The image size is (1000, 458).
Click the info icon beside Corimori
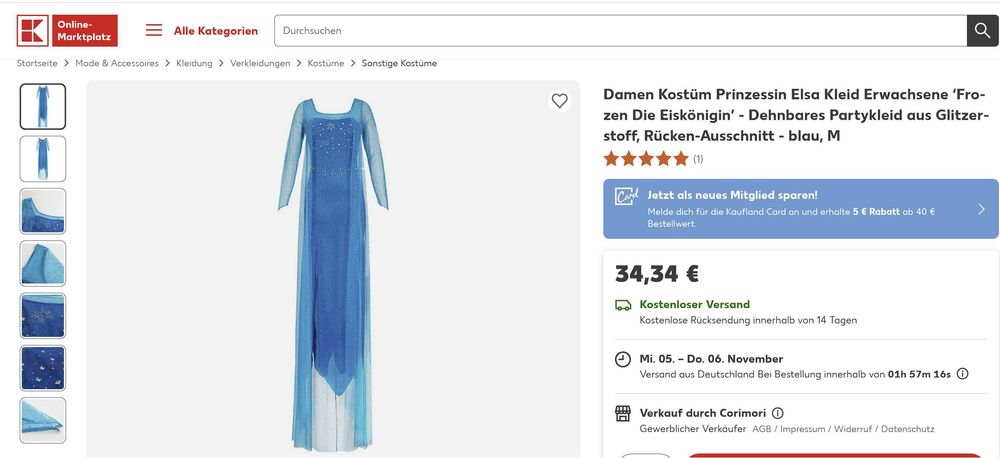point(778,413)
